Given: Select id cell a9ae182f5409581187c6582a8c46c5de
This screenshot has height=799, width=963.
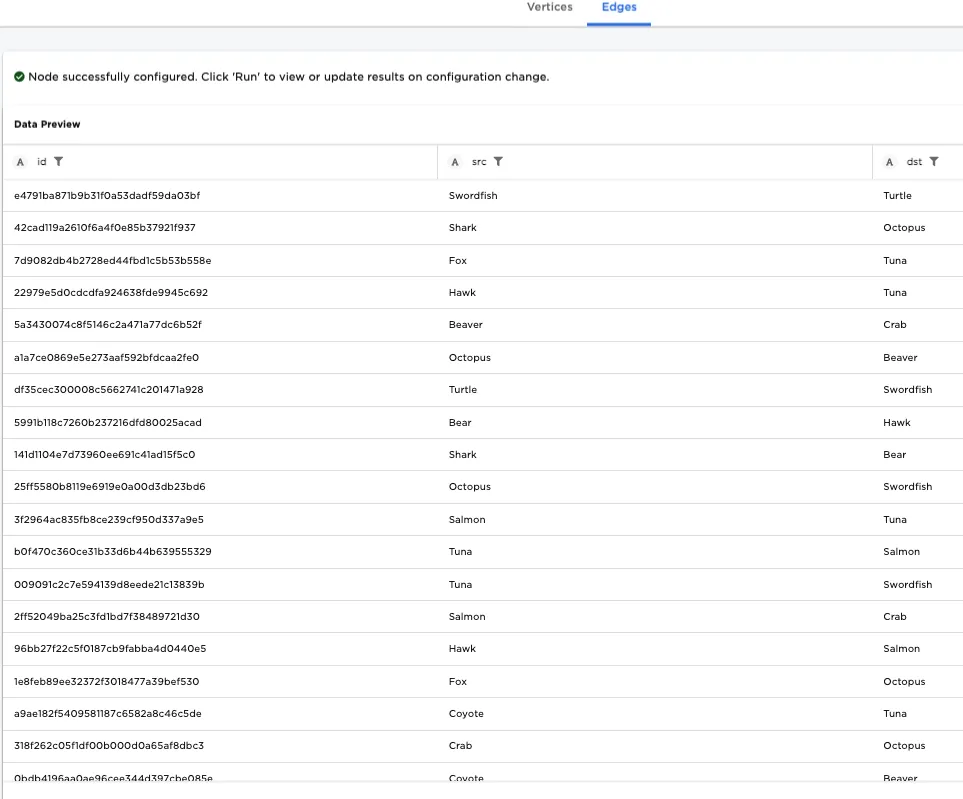Looking at the screenshot, I should point(109,714).
